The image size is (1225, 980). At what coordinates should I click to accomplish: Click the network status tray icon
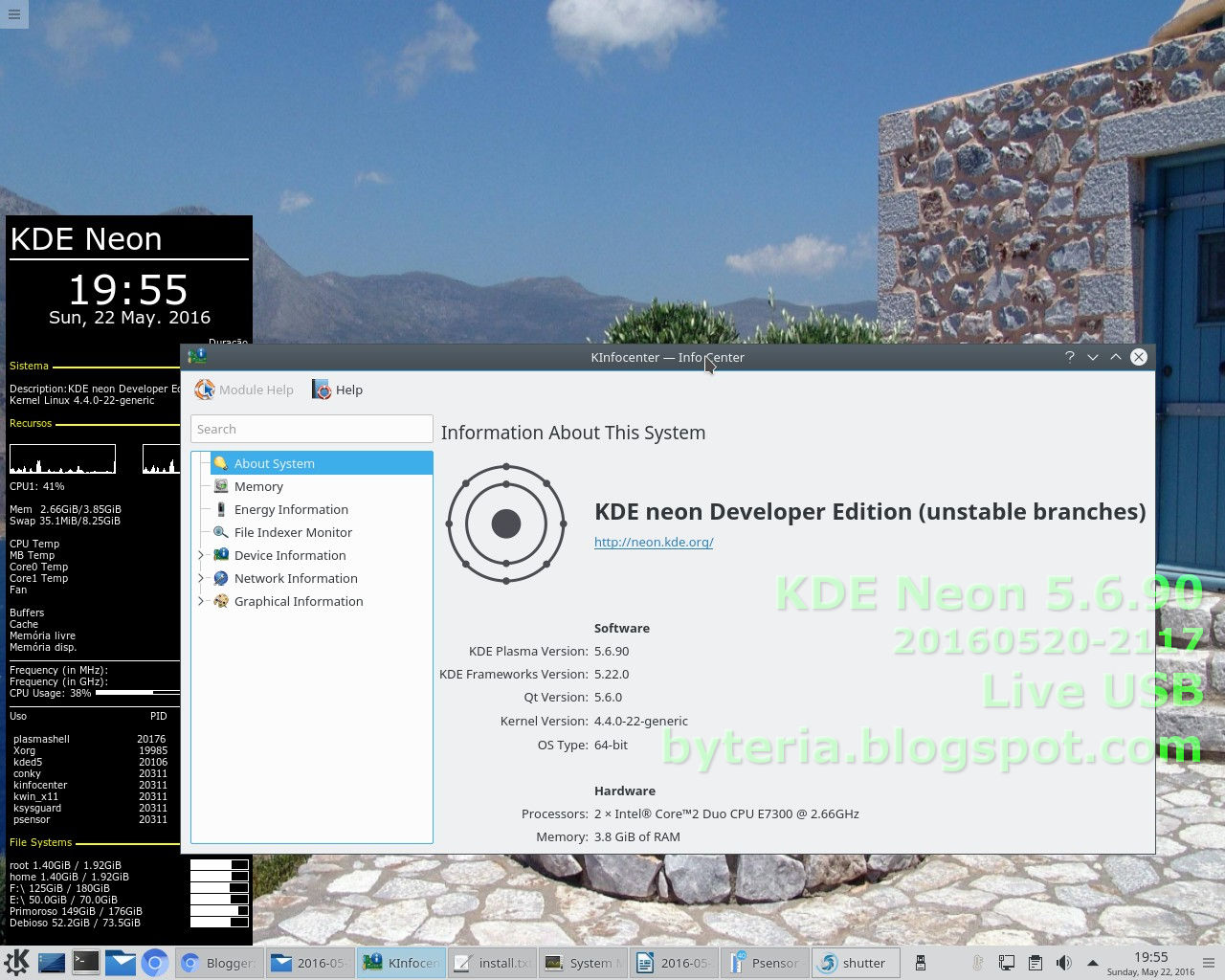coord(1006,963)
